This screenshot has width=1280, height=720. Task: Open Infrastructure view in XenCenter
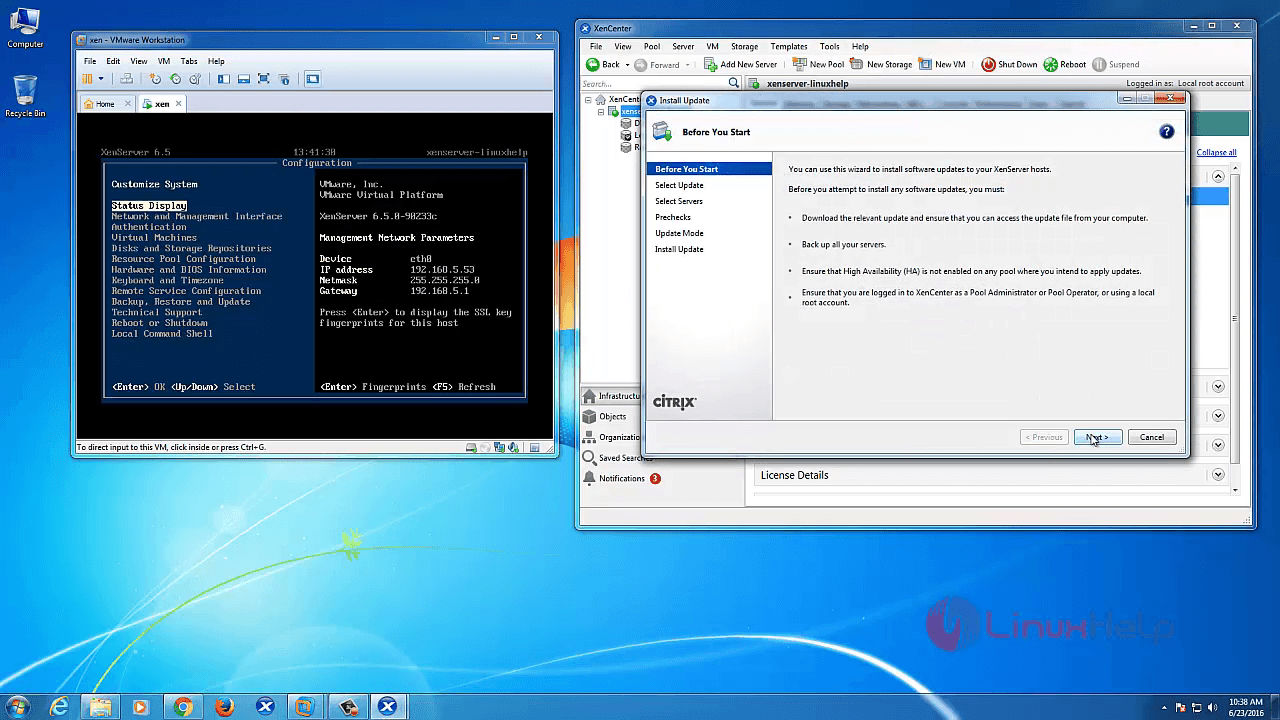612,396
